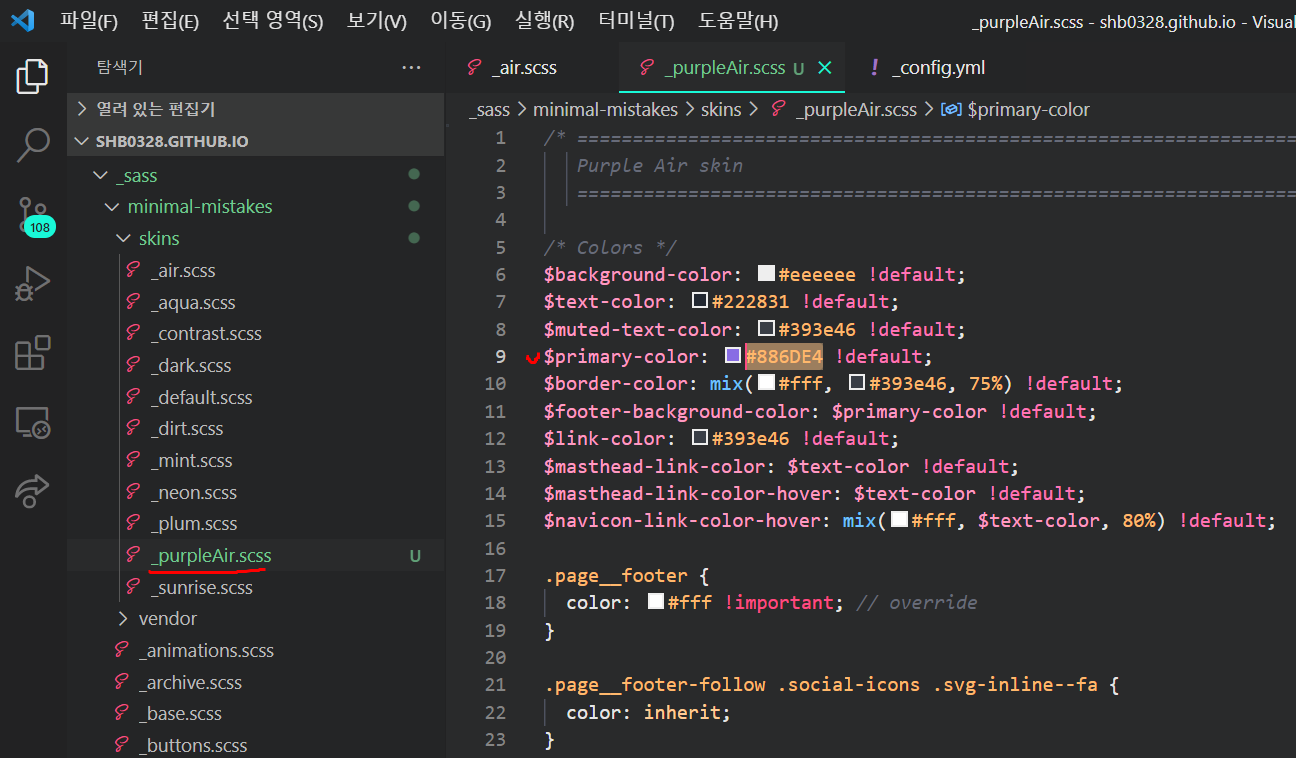Switch to the _config.yml tab
Image resolution: width=1296 pixels, height=758 pixels.
927,68
